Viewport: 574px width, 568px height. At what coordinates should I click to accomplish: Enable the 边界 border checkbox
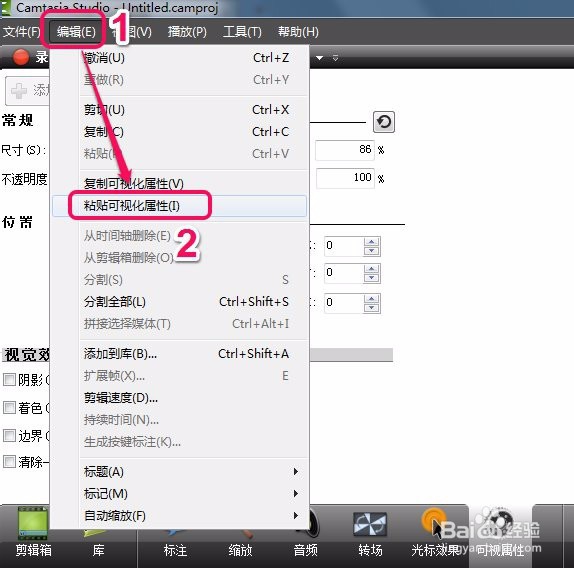(9, 435)
